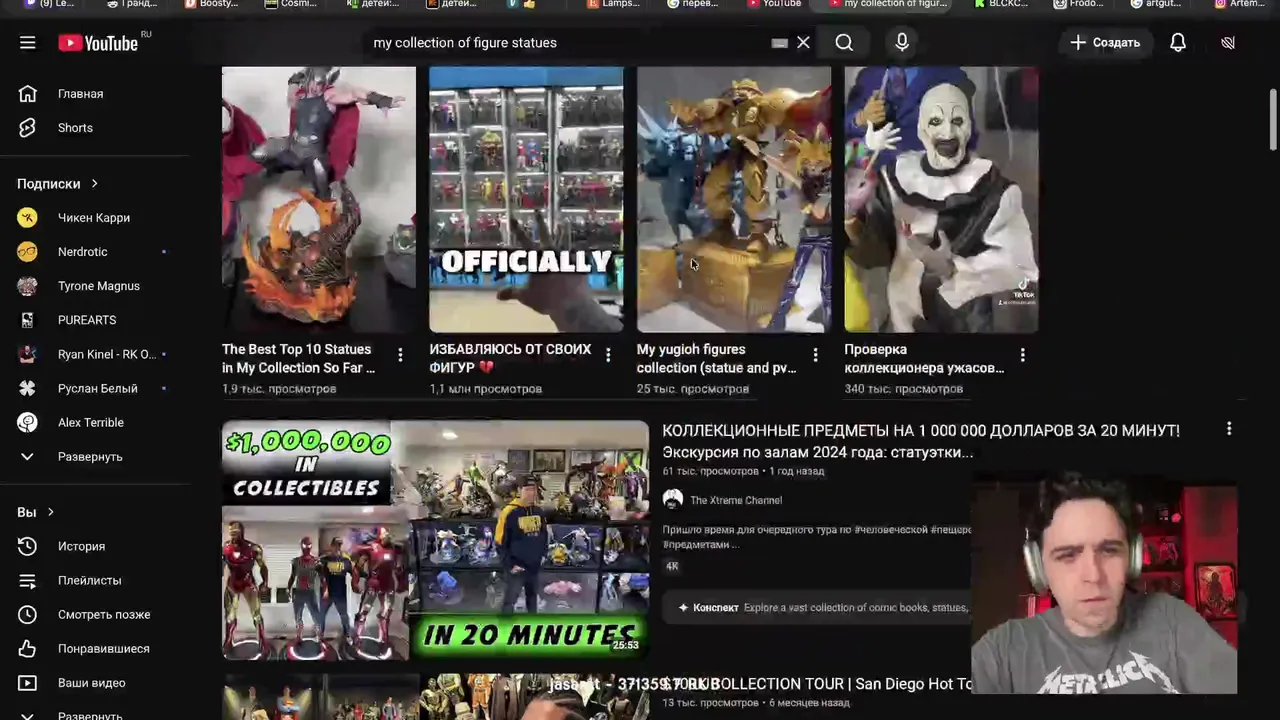Open the golden yugioh statue short thumbnail
This screenshot has height=720, width=1280.
[x=734, y=199]
